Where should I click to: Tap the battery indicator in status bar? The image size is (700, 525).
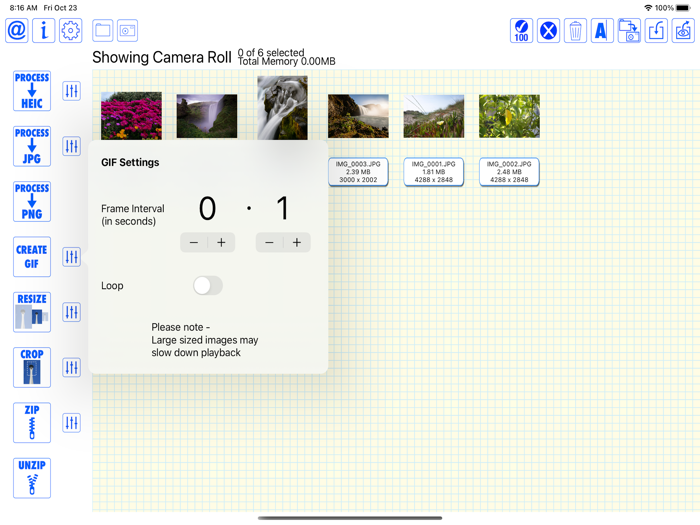683,8
